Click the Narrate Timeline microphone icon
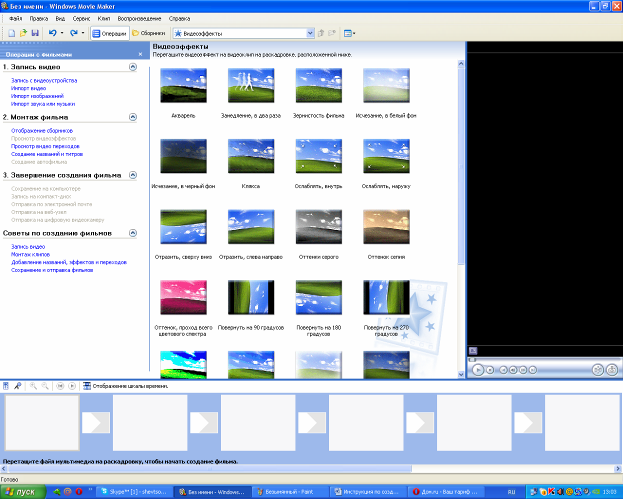623x499 pixels. pos(17,386)
